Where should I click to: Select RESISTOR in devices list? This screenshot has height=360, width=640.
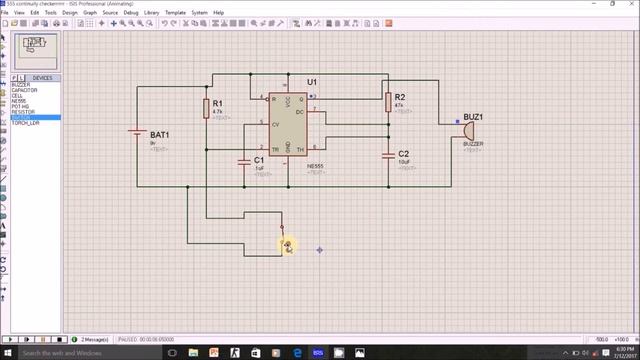pos(36,112)
